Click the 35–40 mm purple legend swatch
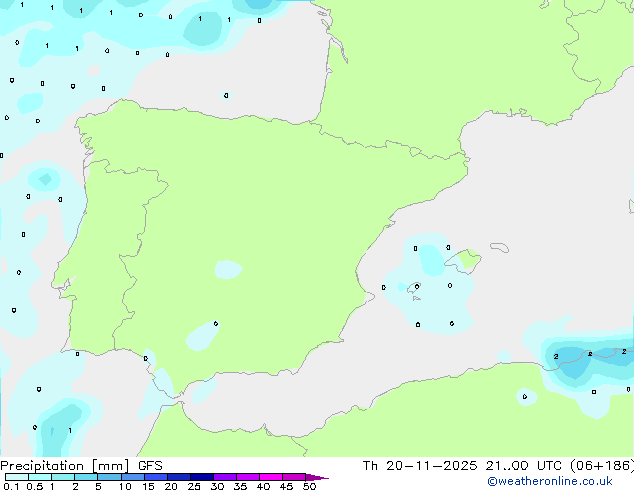The height and width of the screenshot is (490, 634). coord(248,477)
